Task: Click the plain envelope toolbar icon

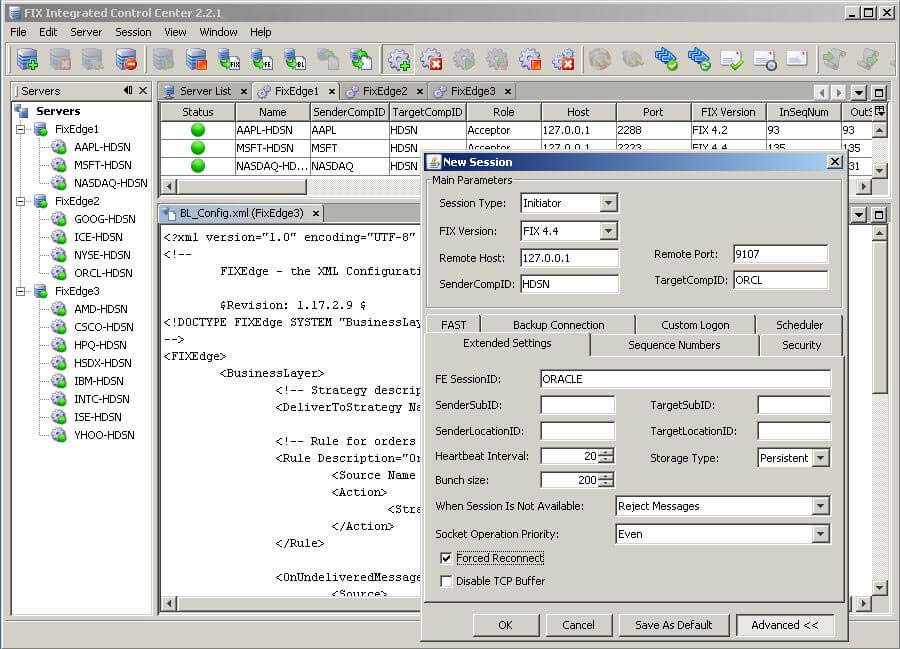Action: click(798, 59)
